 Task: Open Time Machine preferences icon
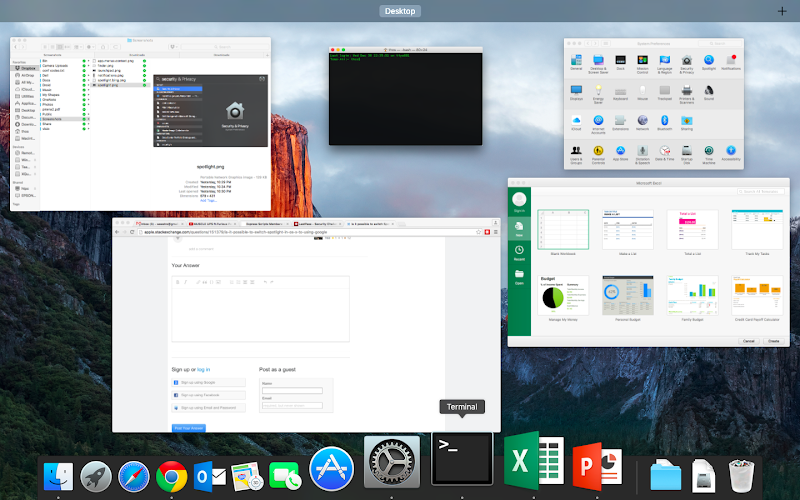[709, 155]
